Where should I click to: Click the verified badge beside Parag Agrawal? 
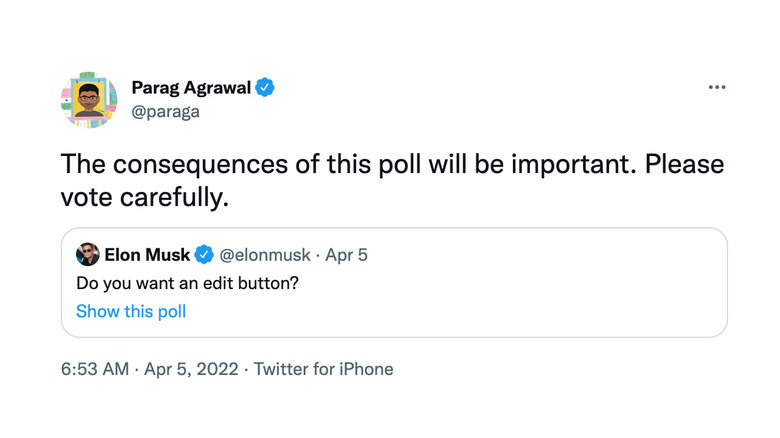tap(265, 88)
